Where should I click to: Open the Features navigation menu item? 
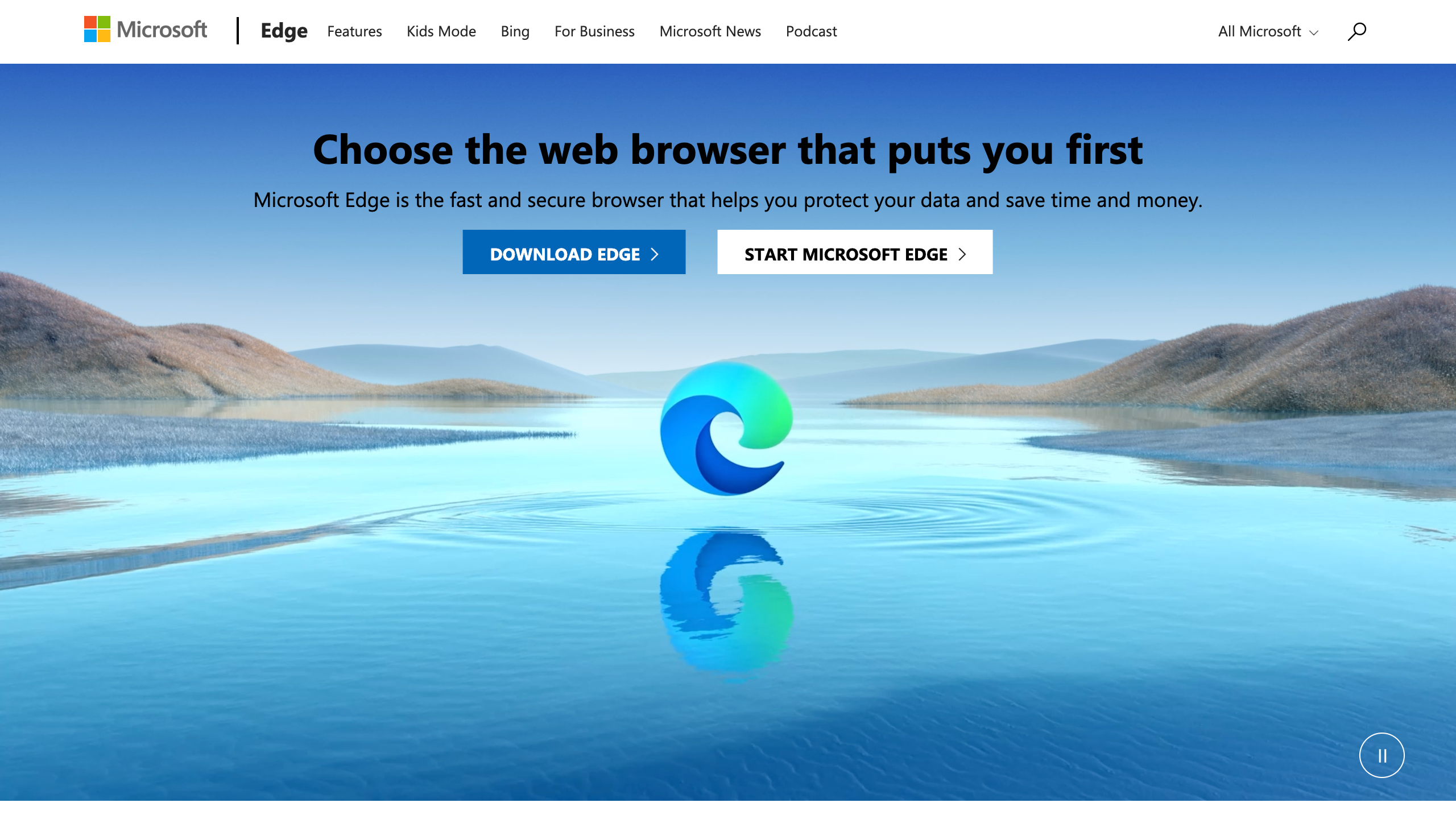click(354, 31)
